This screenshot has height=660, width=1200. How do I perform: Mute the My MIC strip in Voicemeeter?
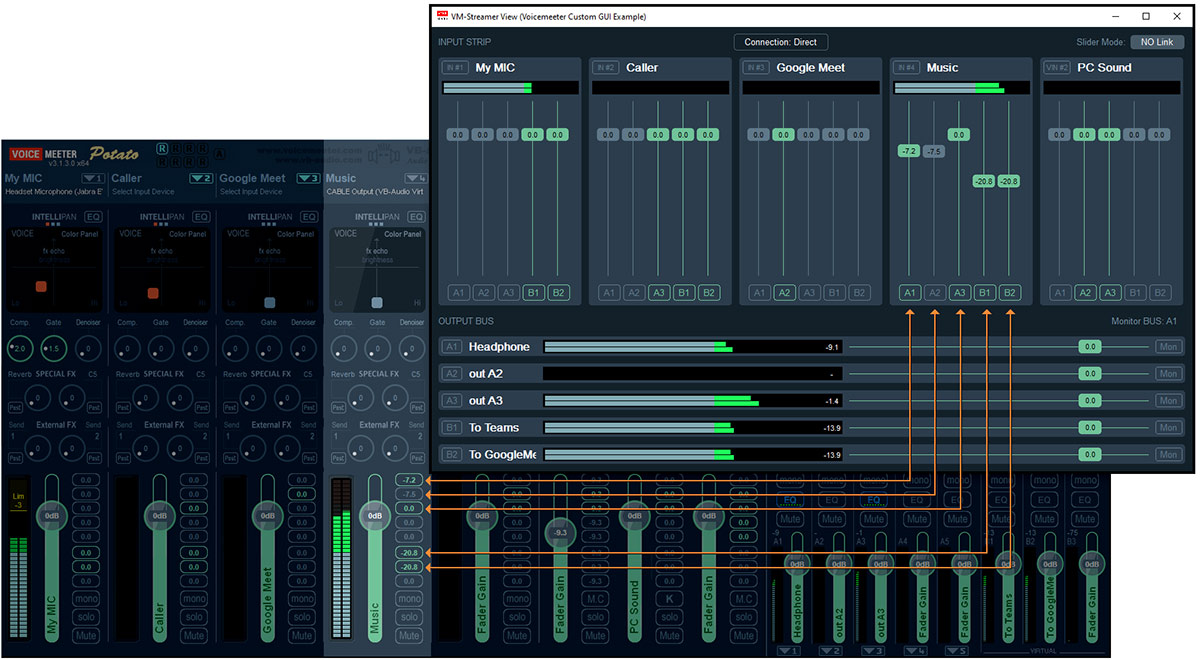pyautogui.click(x=86, y=636)
